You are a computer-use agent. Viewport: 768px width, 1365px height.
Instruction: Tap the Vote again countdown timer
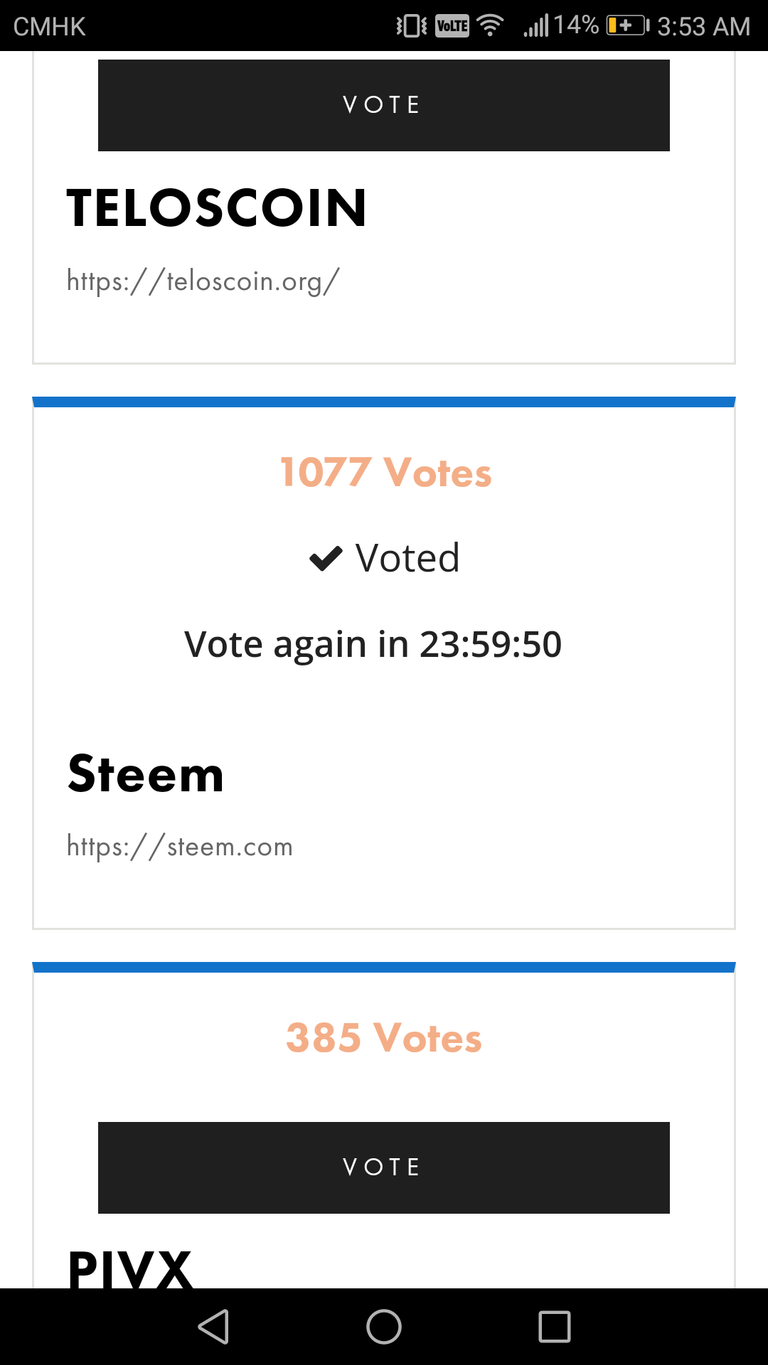pyautogui.click(x=373, y=644)
